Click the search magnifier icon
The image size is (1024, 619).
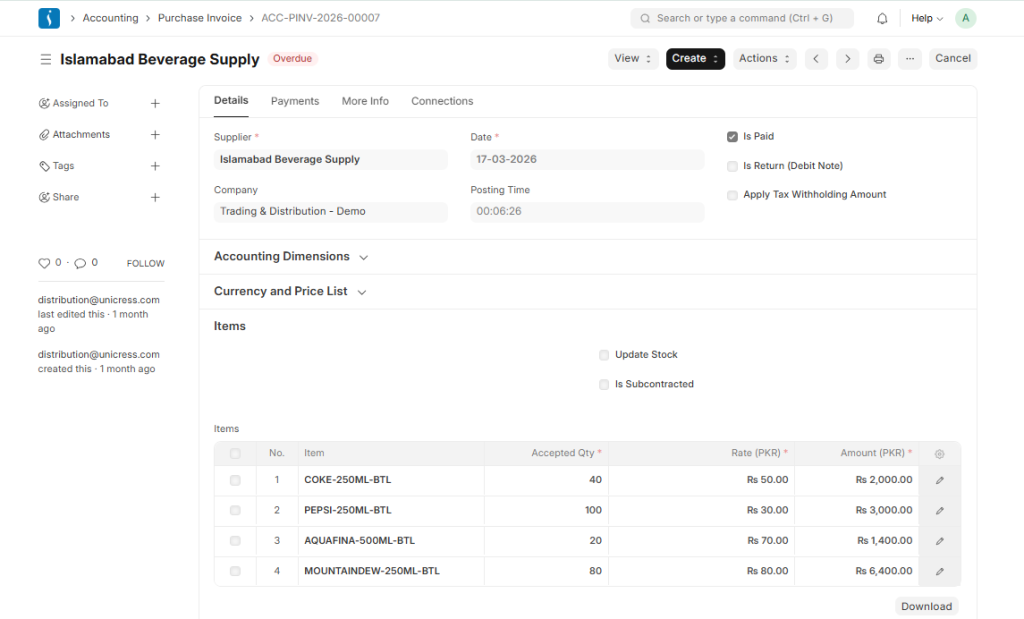[645, 18]
